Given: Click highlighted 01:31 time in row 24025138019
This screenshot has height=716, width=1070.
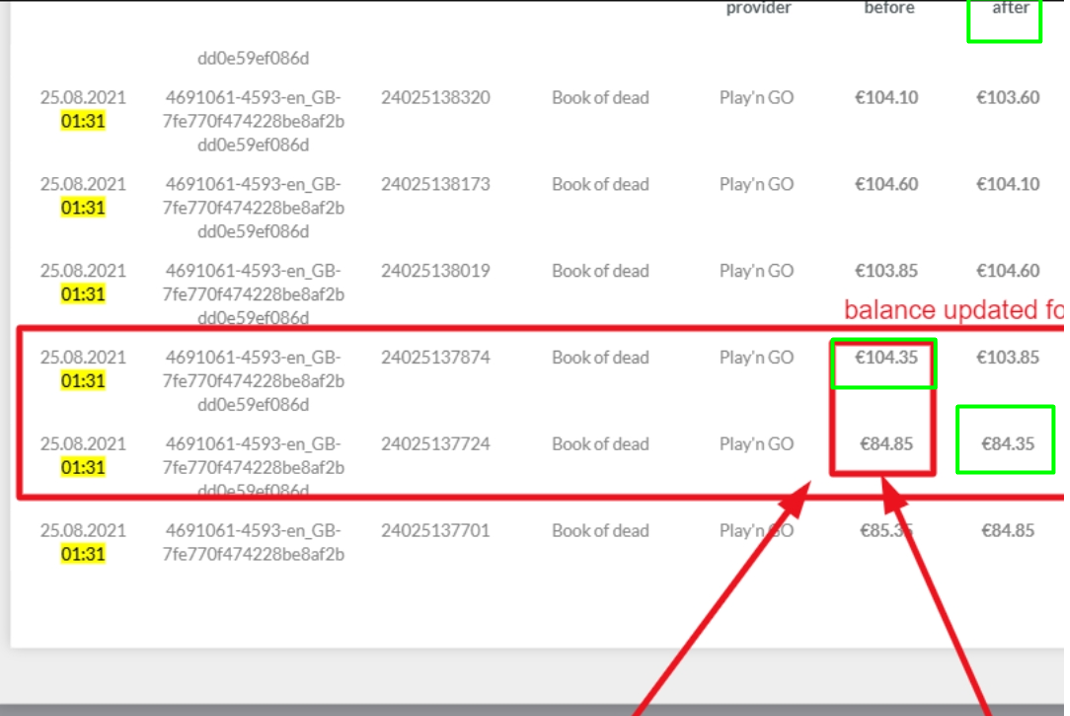Looking at the screenshot, I should (x=83, y=295).
